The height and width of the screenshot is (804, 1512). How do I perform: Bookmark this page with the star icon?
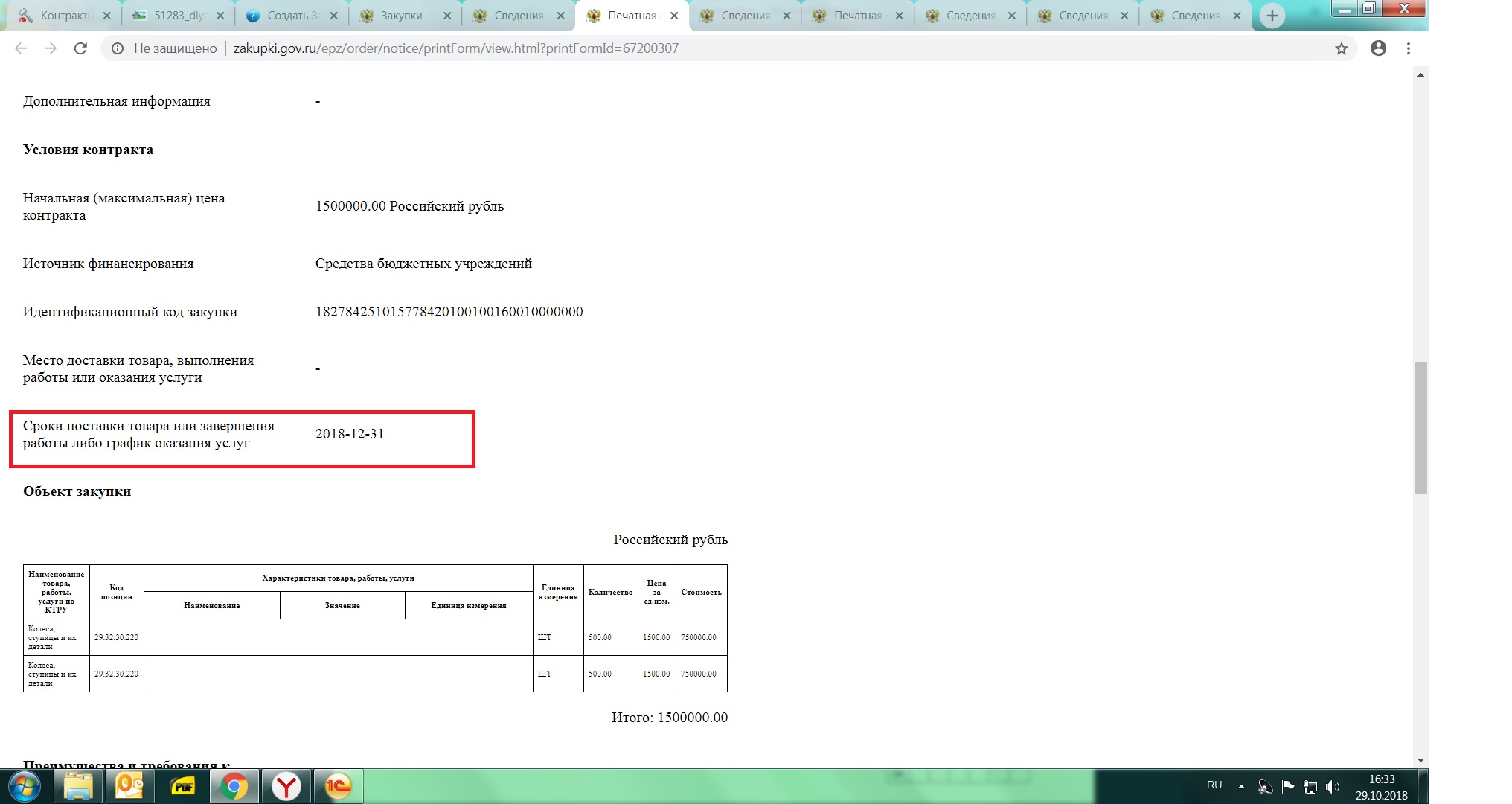(1341, 48)
